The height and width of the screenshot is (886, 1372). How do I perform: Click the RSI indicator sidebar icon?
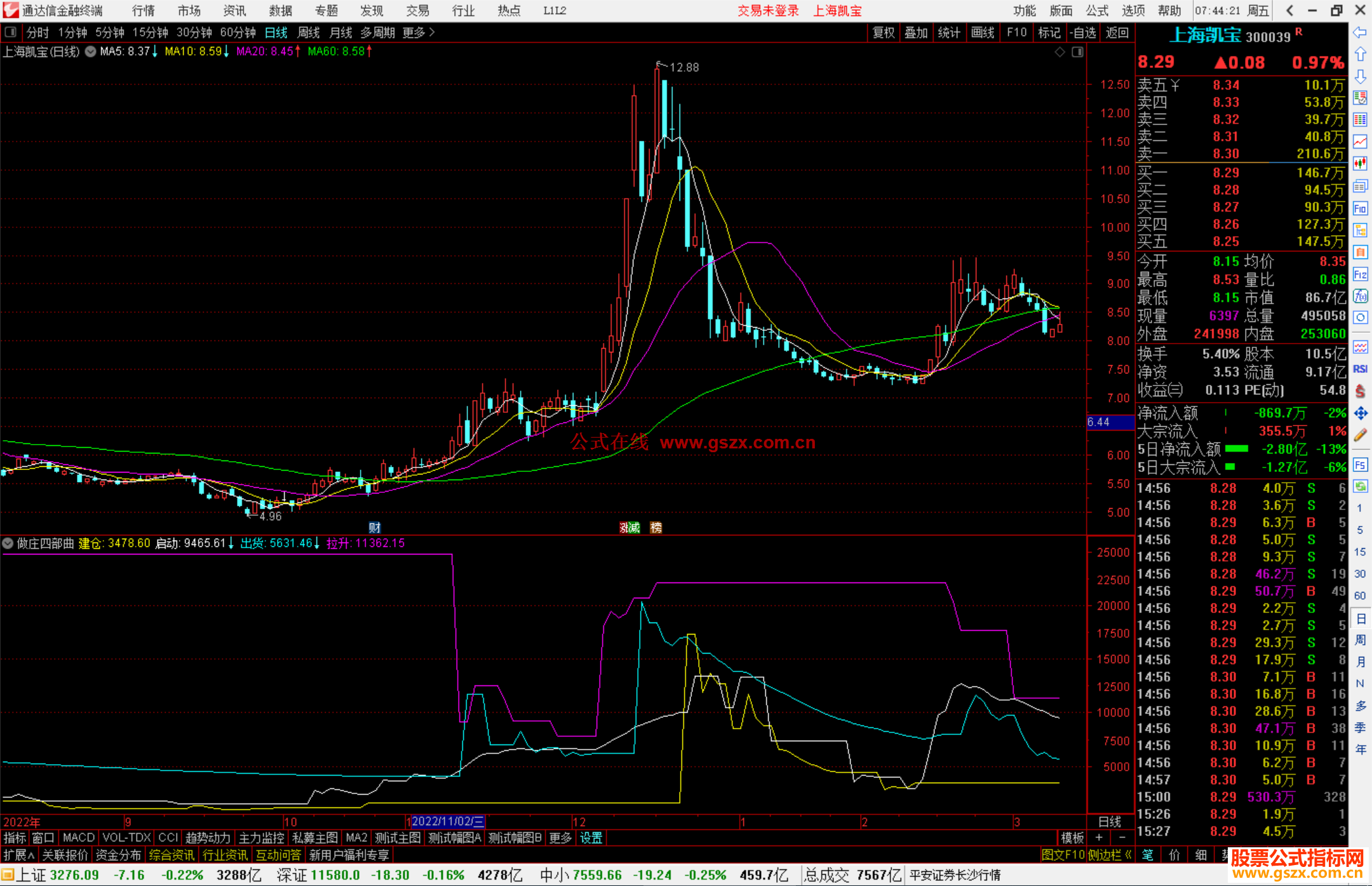[1360, 369]
